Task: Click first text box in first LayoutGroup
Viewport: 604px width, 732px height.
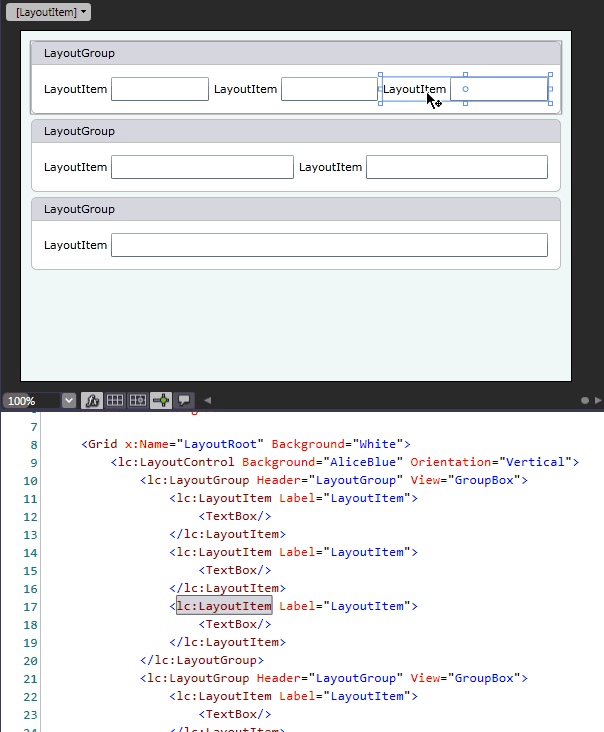Action: 159,89
